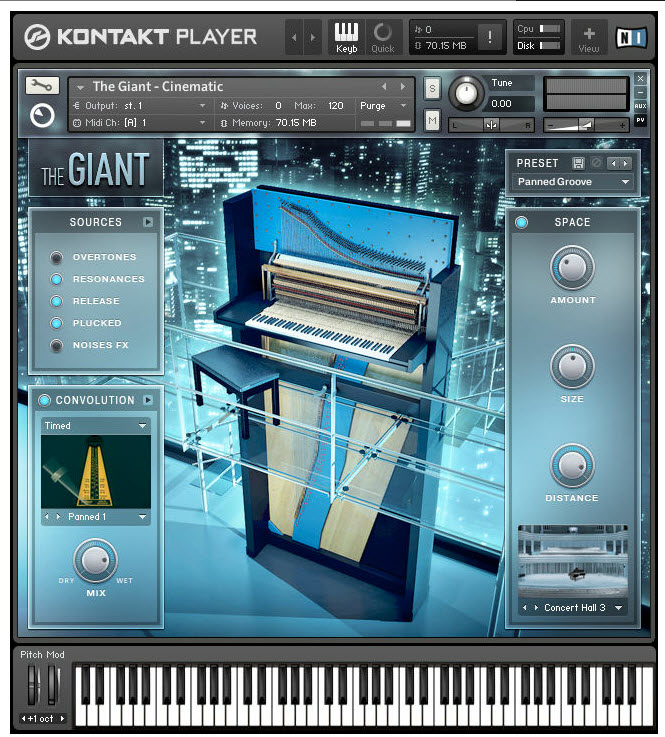Click the Pitch wheel
The width and height of the screenshot is (665, 737).
click(32, 684)
